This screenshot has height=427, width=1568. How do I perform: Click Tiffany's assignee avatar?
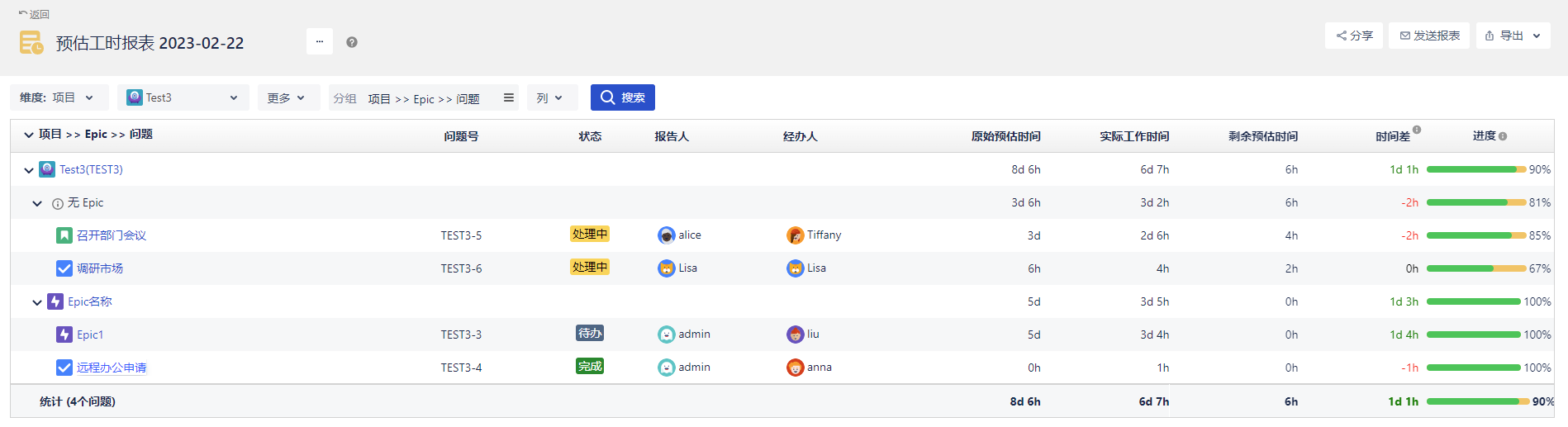point(795,235)
